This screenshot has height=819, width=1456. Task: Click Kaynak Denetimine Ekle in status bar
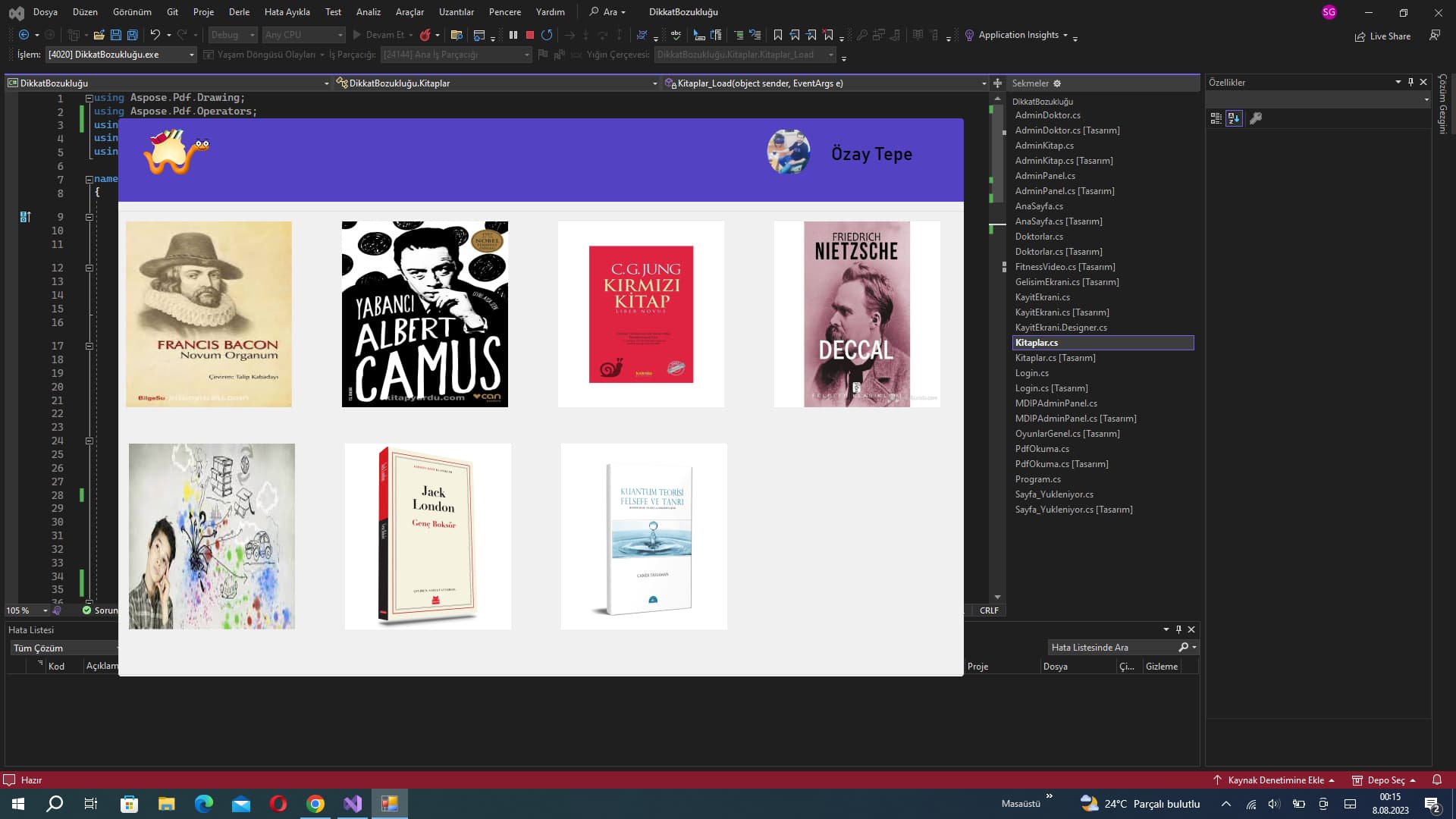1274,780
